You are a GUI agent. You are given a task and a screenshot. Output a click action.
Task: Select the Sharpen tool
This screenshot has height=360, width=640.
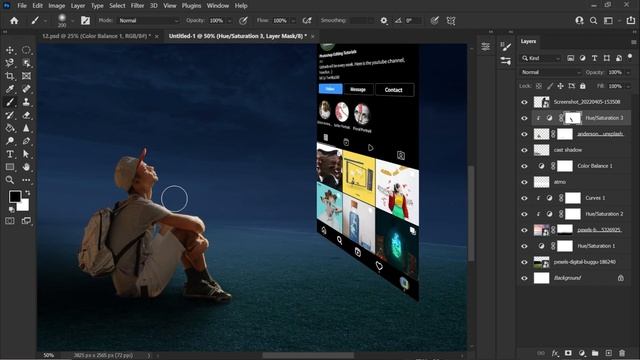click(x=26, y=128)
